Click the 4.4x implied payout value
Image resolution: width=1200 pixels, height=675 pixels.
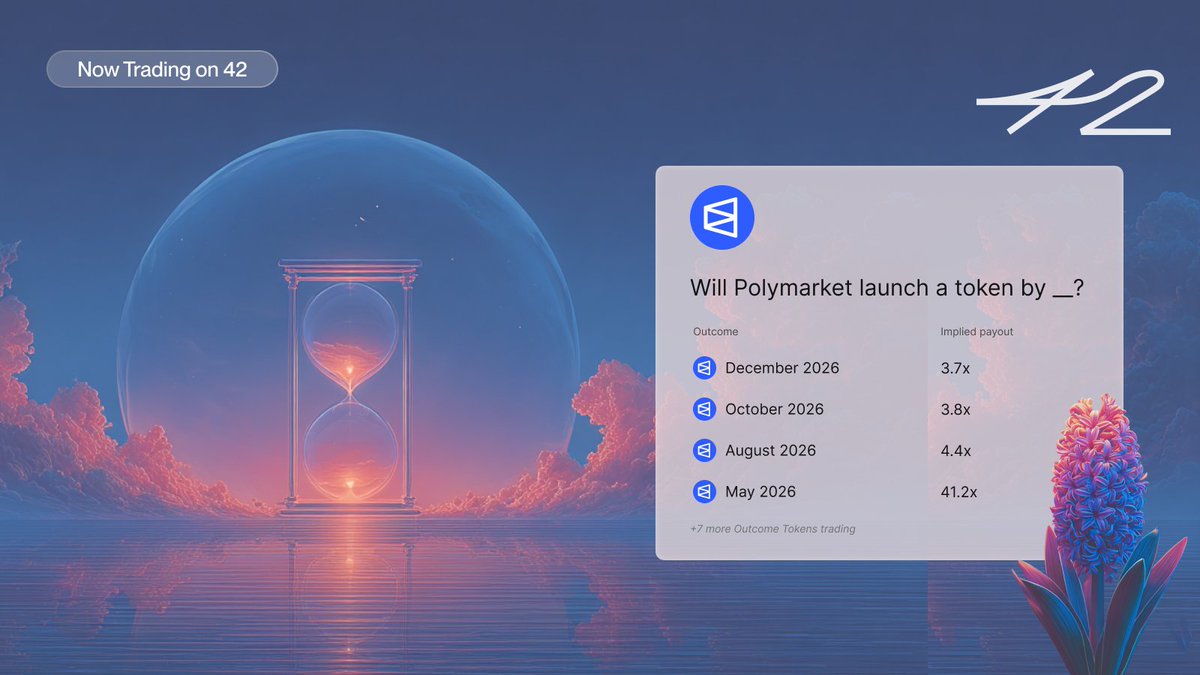[x=955, y=450]
